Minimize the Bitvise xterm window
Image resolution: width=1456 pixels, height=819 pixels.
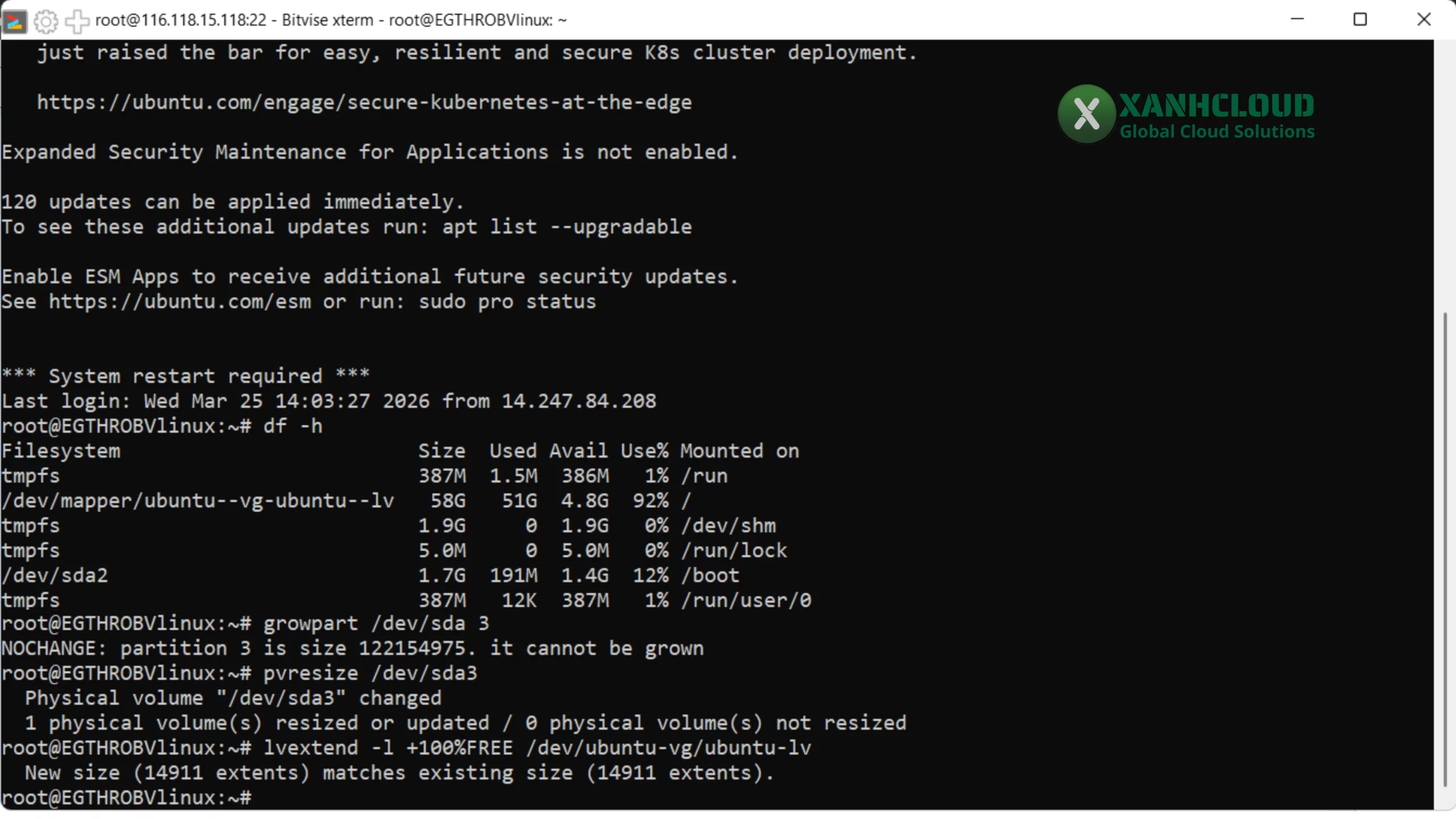1297,19
